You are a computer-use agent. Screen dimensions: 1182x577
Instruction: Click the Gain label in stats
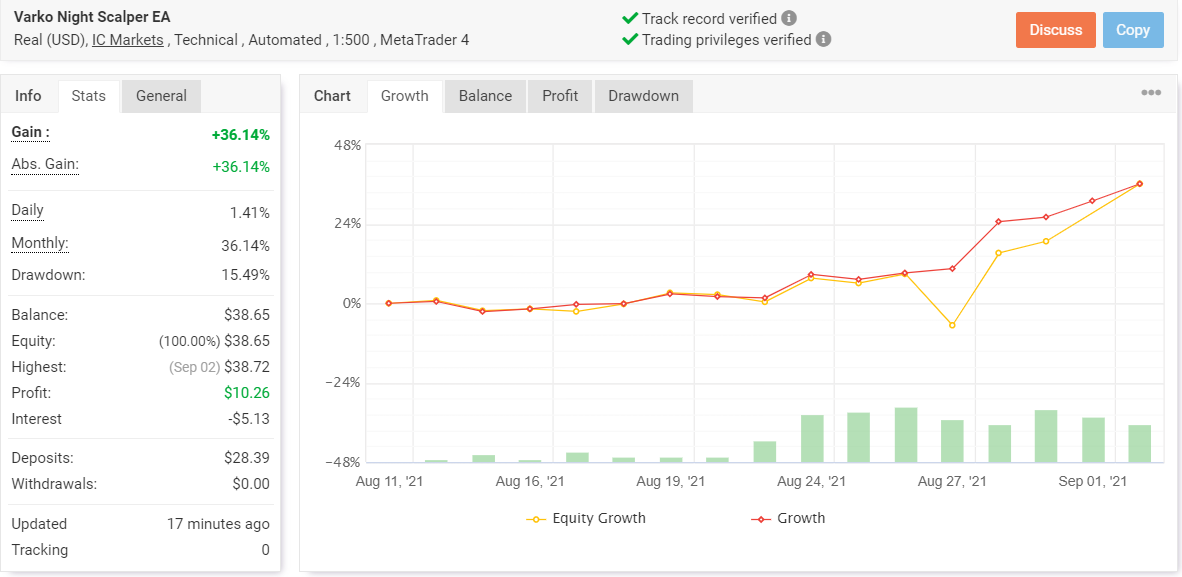point(30,132)
